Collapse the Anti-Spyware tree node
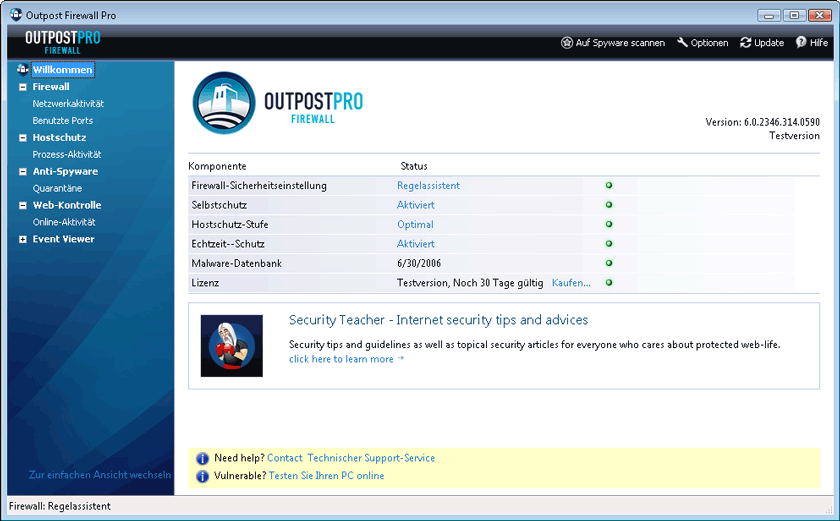The height and width of the screenshot is (521, 840). coord(22,172)
